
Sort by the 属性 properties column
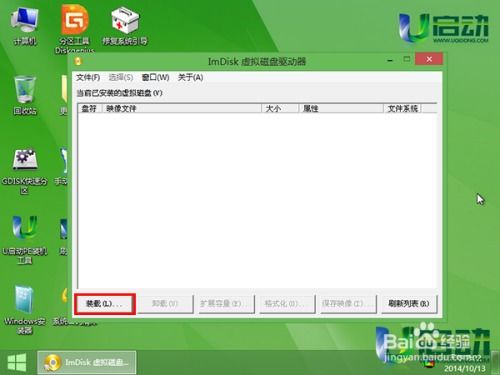341,108
